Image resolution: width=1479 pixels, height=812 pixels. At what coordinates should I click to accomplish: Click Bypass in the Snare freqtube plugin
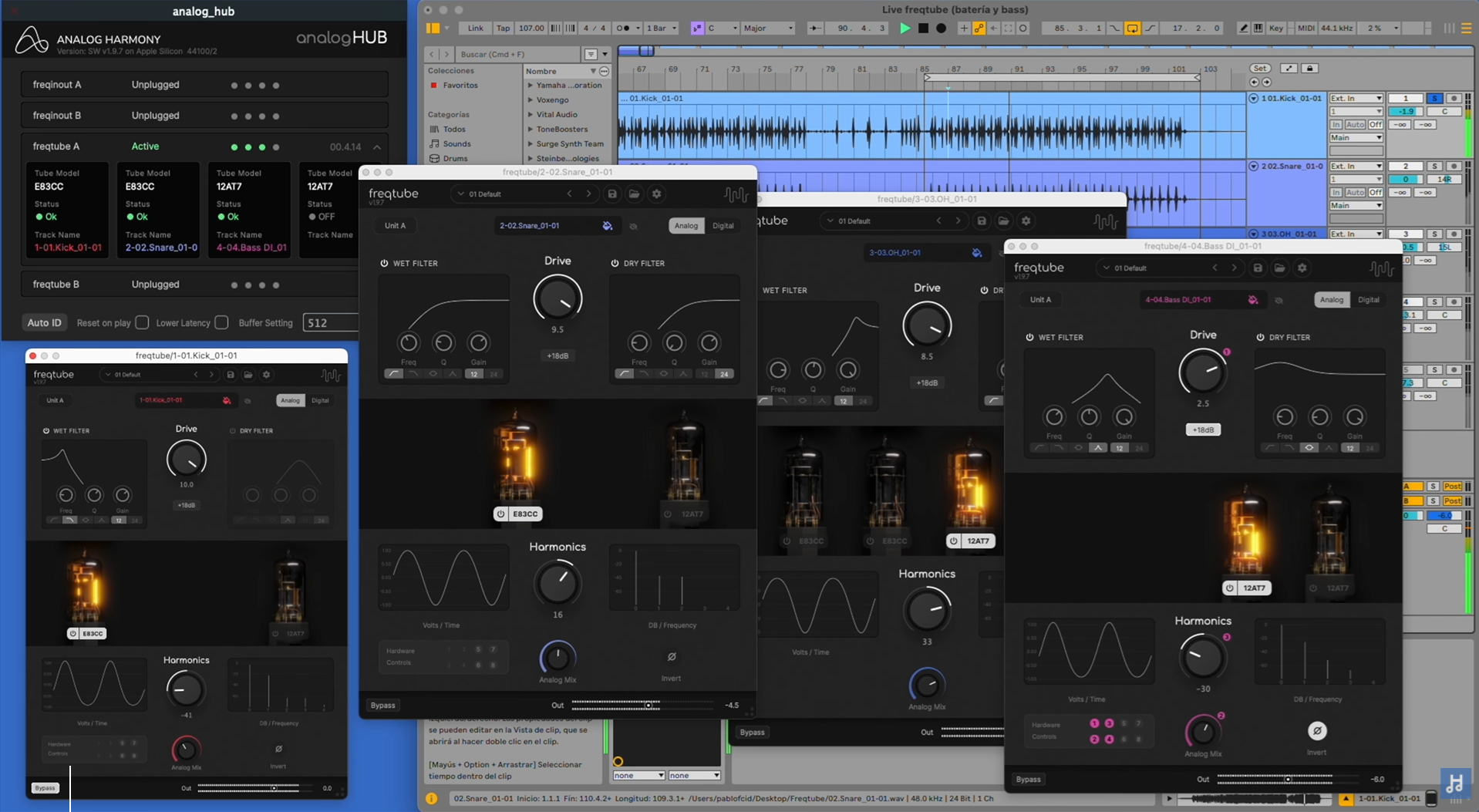(382, 706)
